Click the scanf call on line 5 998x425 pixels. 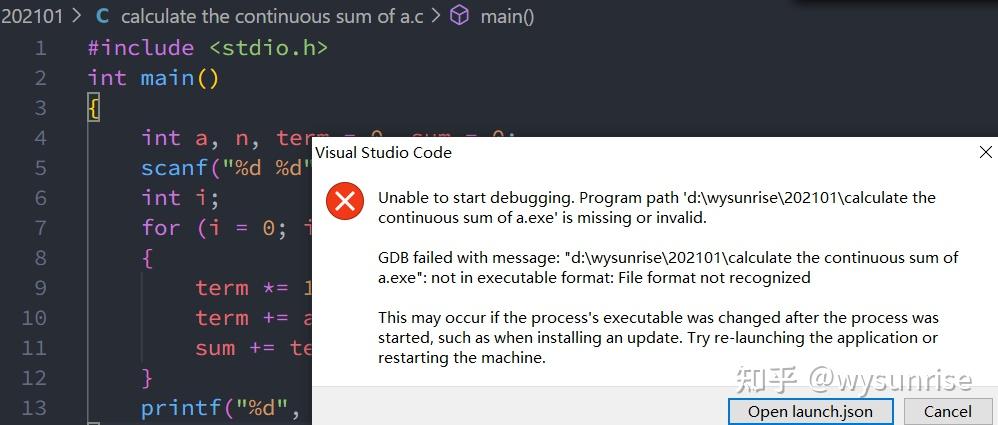coord(228,168)
